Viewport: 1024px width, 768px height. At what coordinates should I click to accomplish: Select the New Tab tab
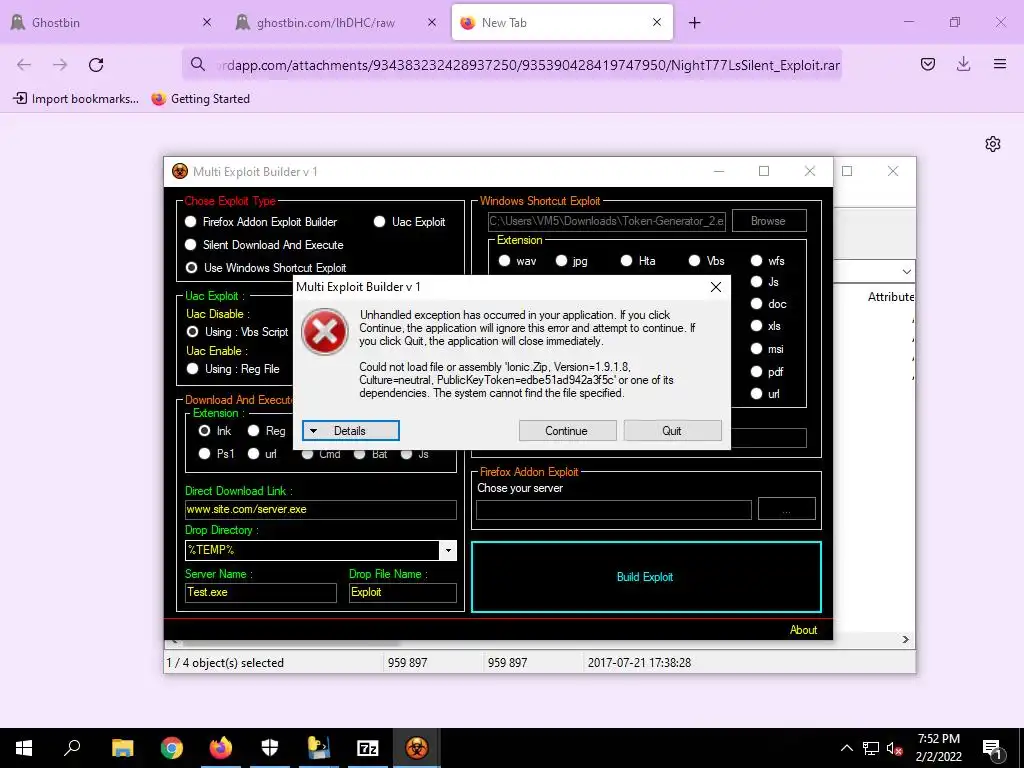[x=562, y=23]
